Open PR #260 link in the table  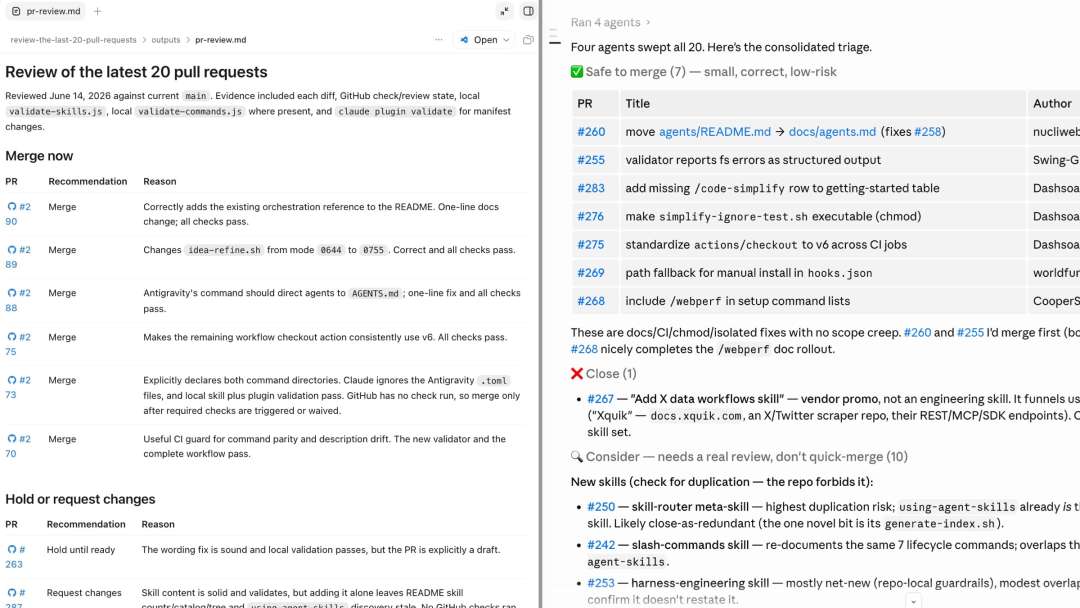591,132
